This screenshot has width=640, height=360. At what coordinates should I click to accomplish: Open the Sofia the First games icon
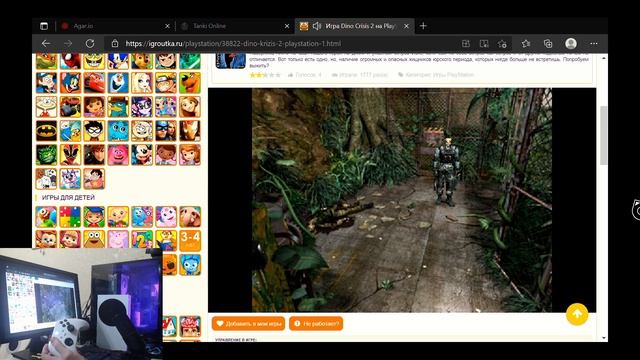click(x=190, y=155)
